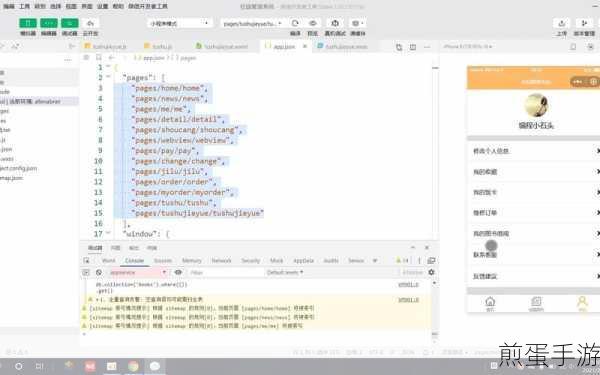Switch to the AppData devtools tab
This screenshot has width=600, height=375.
pos(303,261)
